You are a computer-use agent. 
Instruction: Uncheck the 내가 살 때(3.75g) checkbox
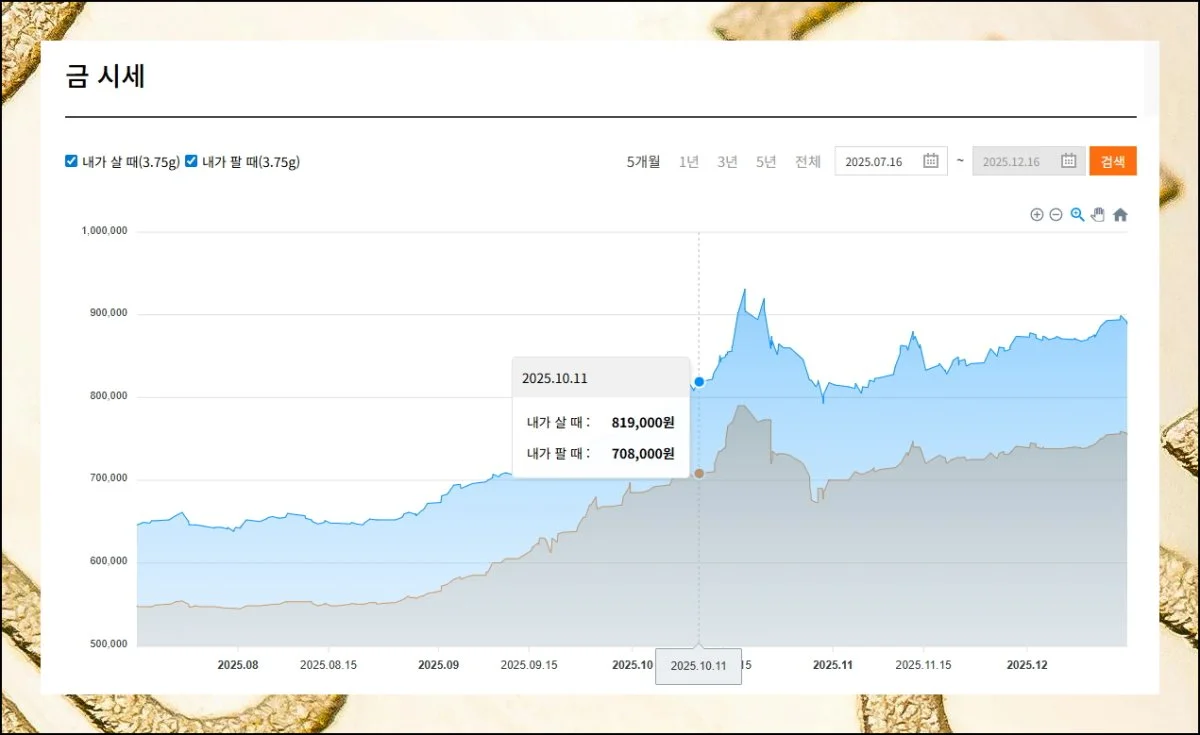click(71, 161)
